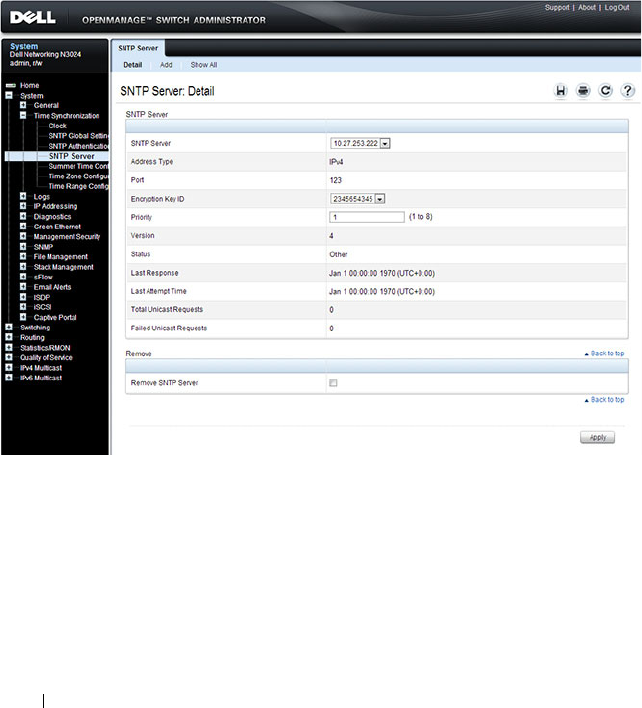Viewport: 642px width, 708px height.
Task: Expand the iSCSI node
Action: coord(23,307)
